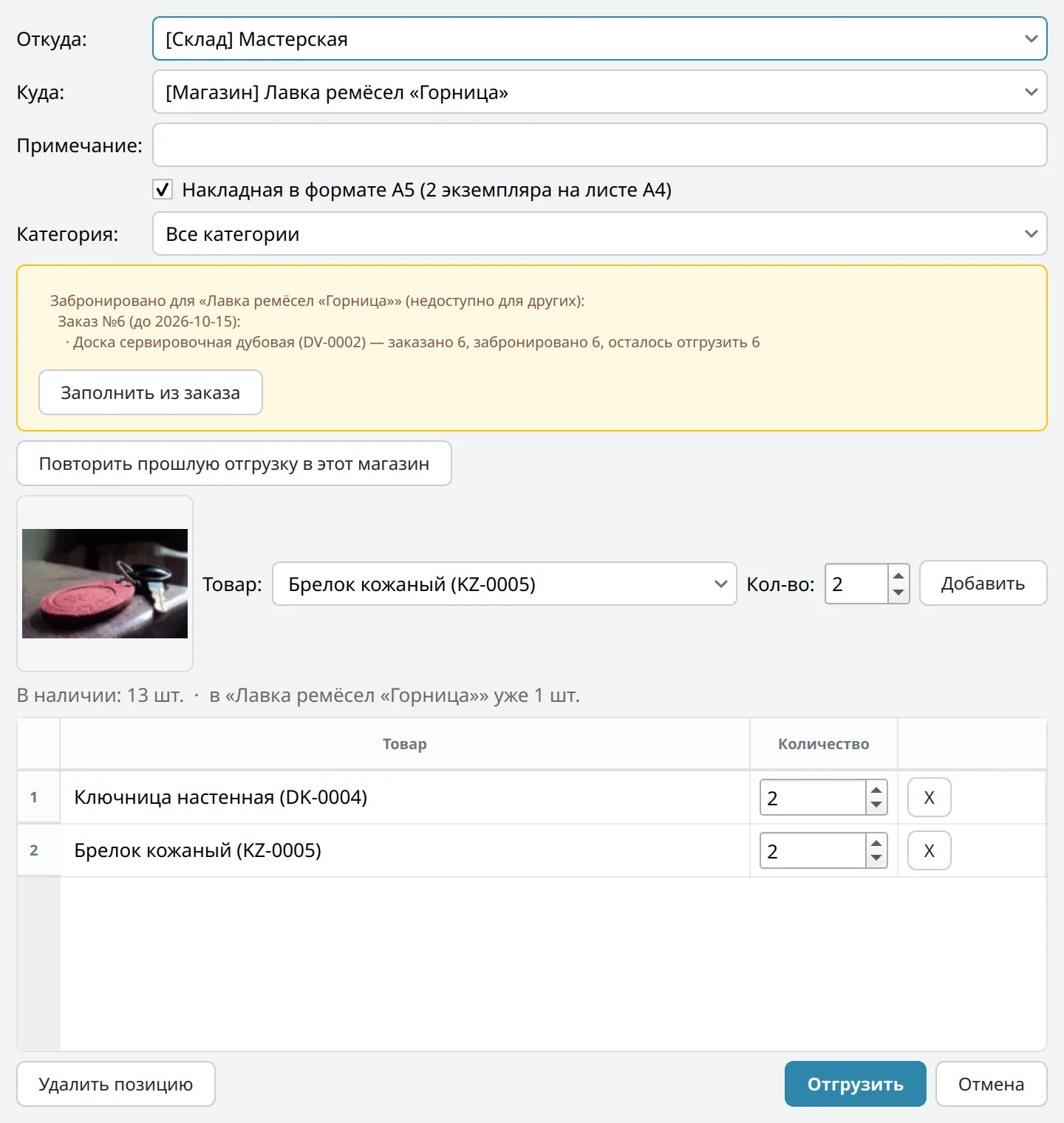This screenshot has width=1064, height=1123.
Task: Focus the «Кол-во» quantity input
Action: click(856, 584)
